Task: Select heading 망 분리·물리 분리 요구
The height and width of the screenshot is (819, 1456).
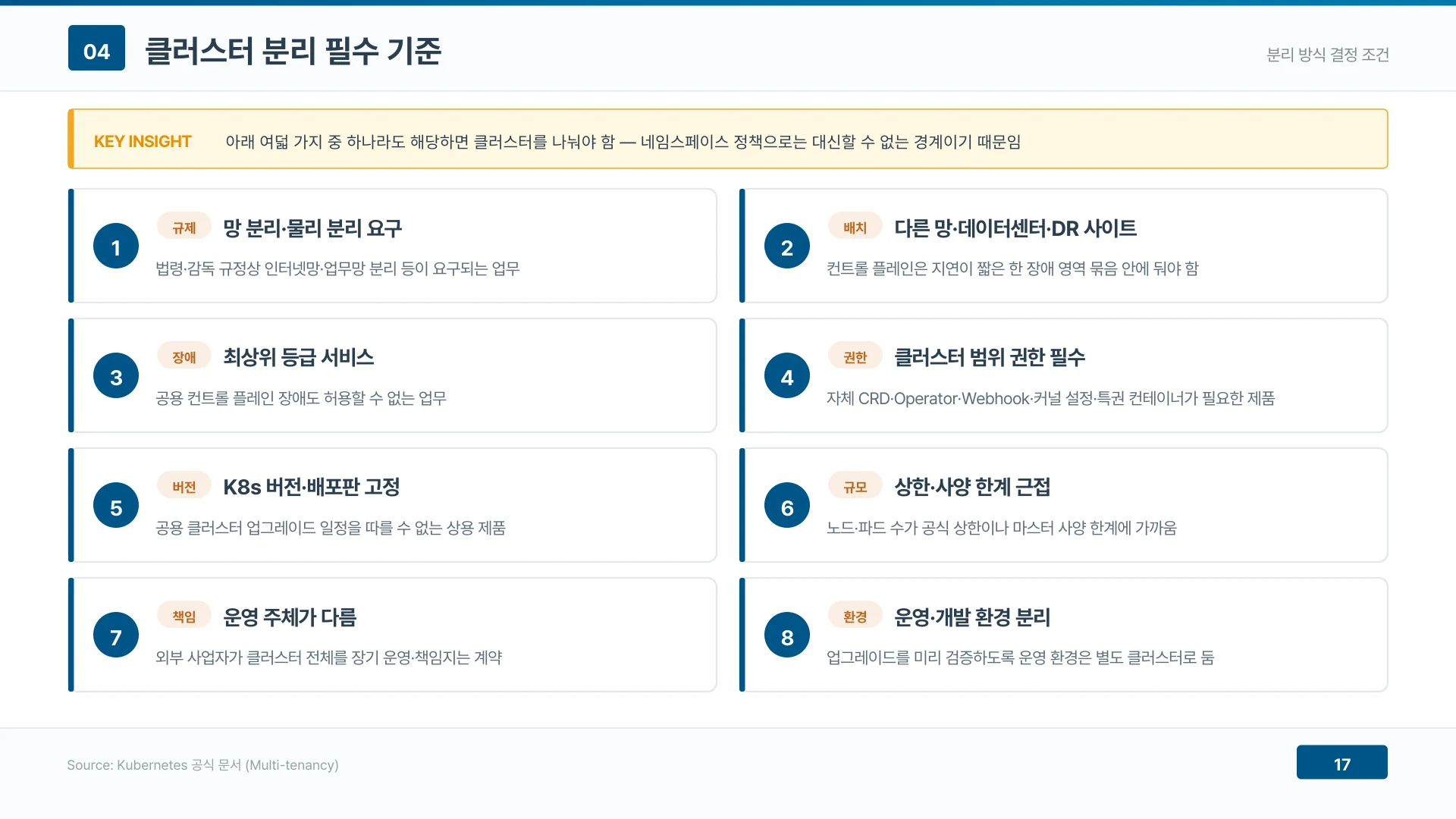Action: pos(312,228)
